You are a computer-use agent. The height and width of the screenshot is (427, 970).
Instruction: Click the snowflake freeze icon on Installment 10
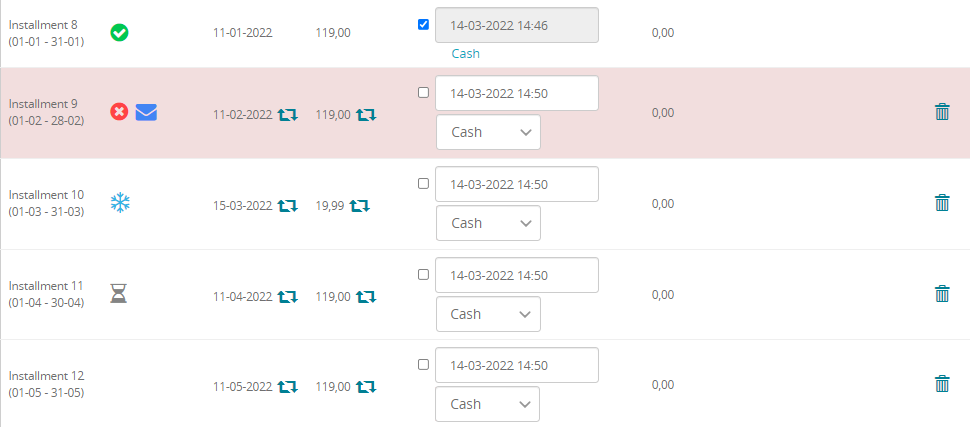pyautogui.click(x=120, y=203)
